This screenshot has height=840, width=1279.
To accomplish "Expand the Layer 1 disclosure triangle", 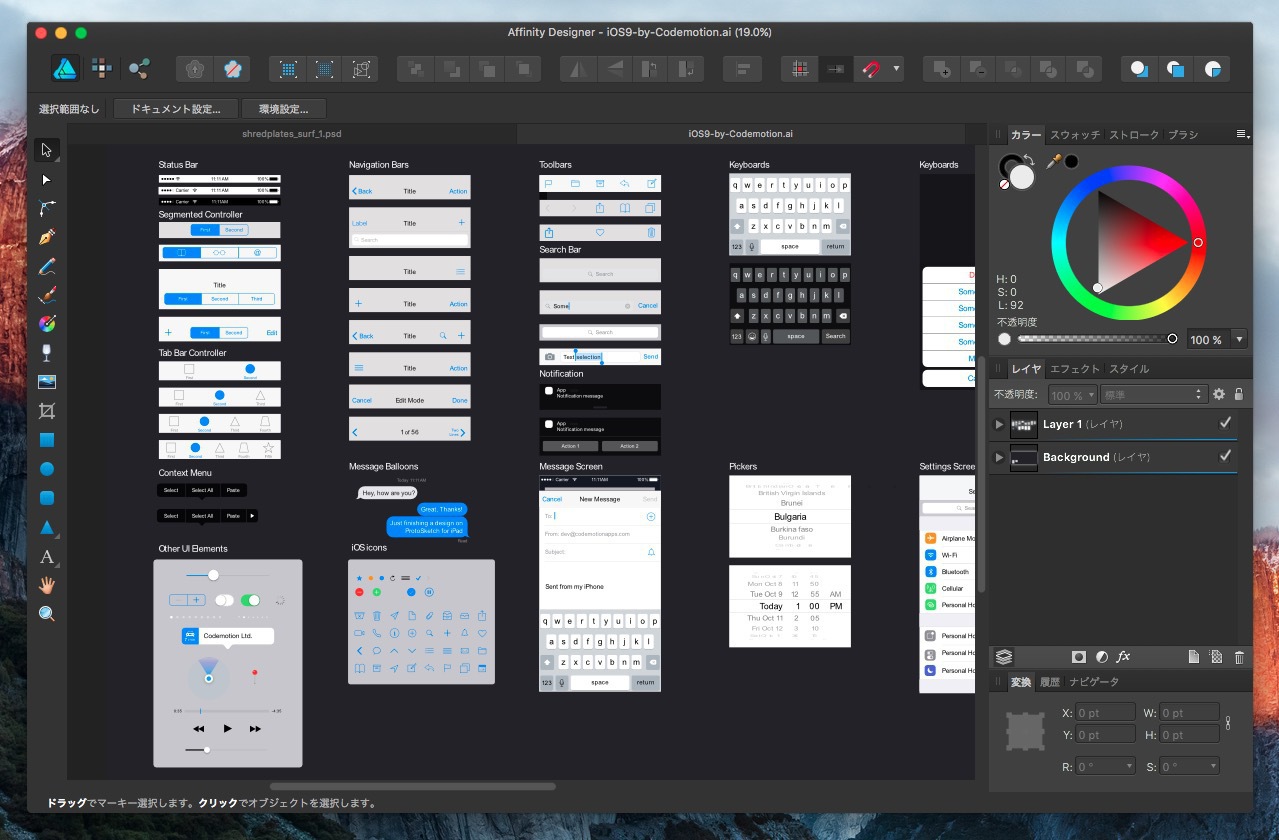I will (998, 425).
